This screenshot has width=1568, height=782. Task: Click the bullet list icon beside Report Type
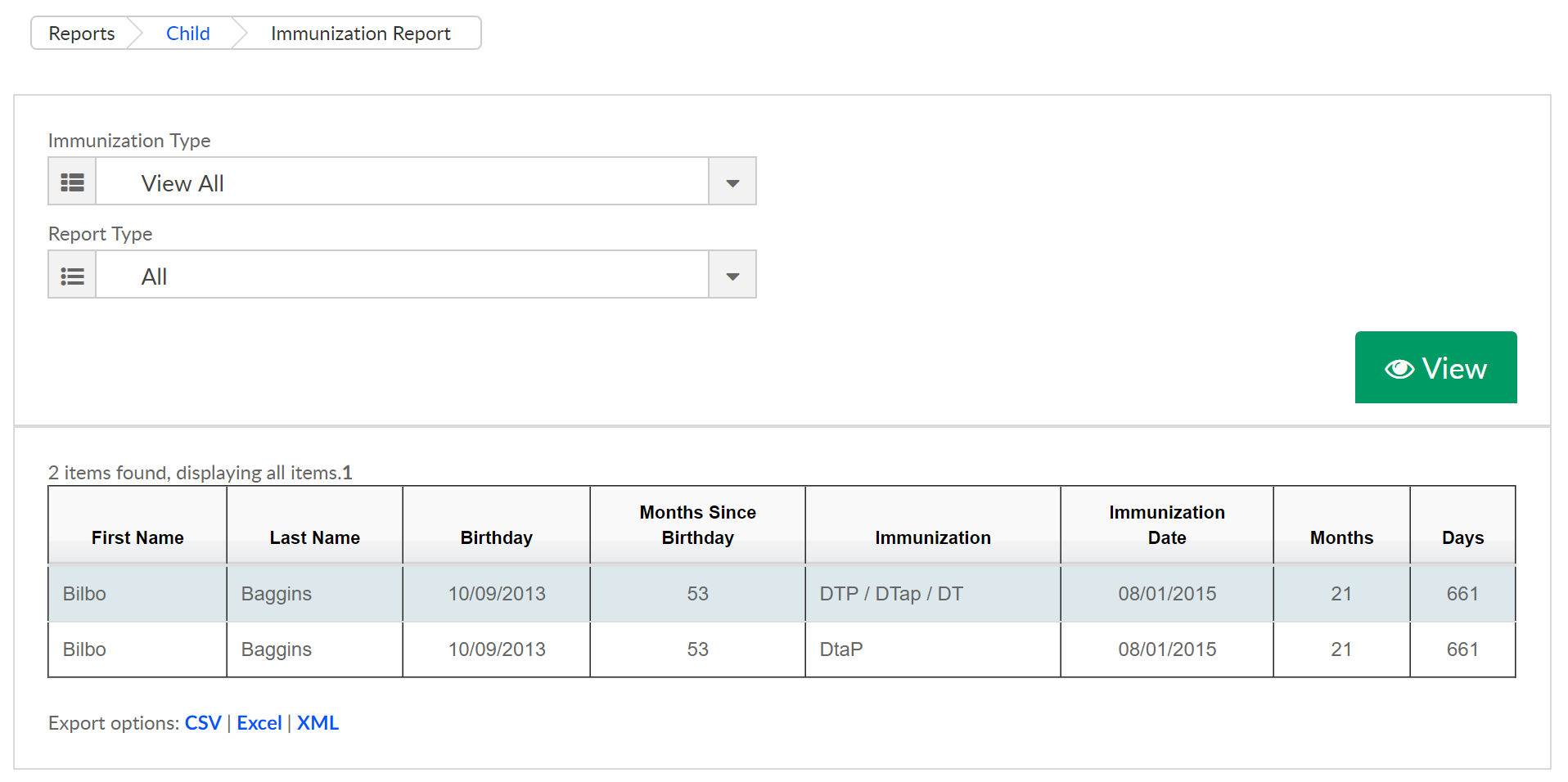pos(72,275)
